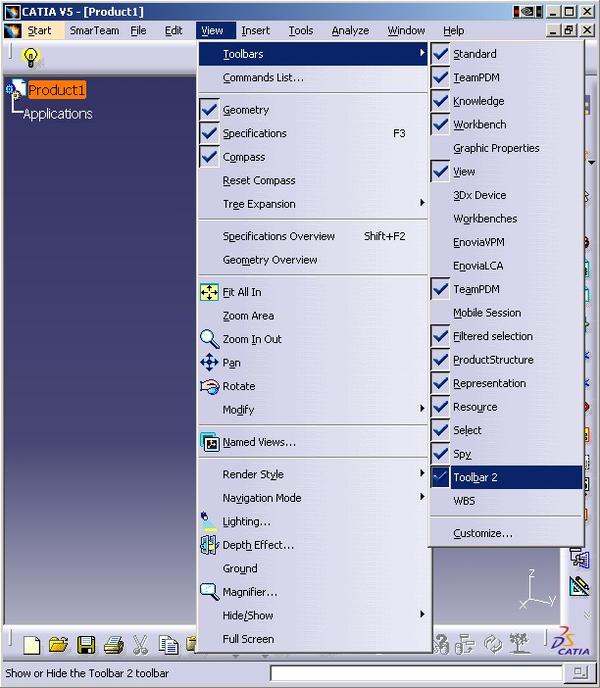Select the Product1 tree node label
The image size is (600, 688).
57,90
